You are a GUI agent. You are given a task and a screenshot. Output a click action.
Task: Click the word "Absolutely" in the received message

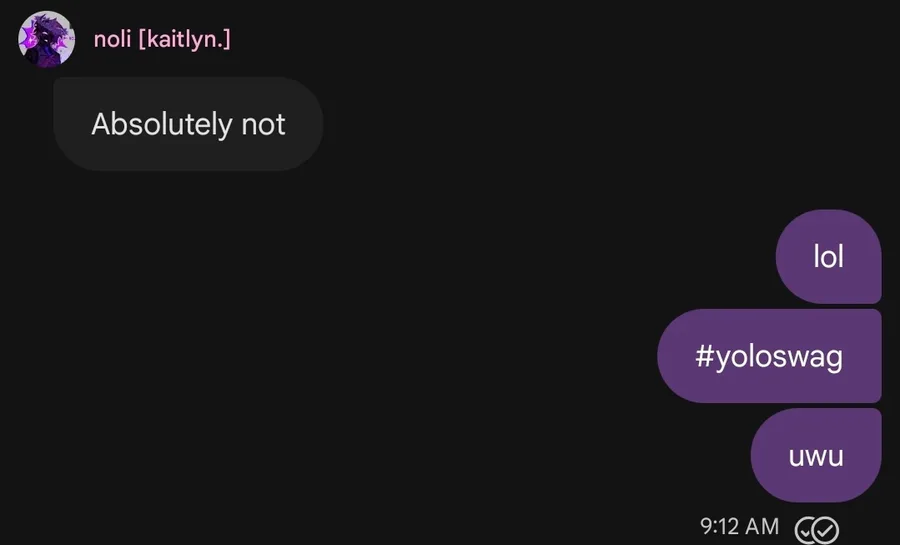(x=161, y=124)
